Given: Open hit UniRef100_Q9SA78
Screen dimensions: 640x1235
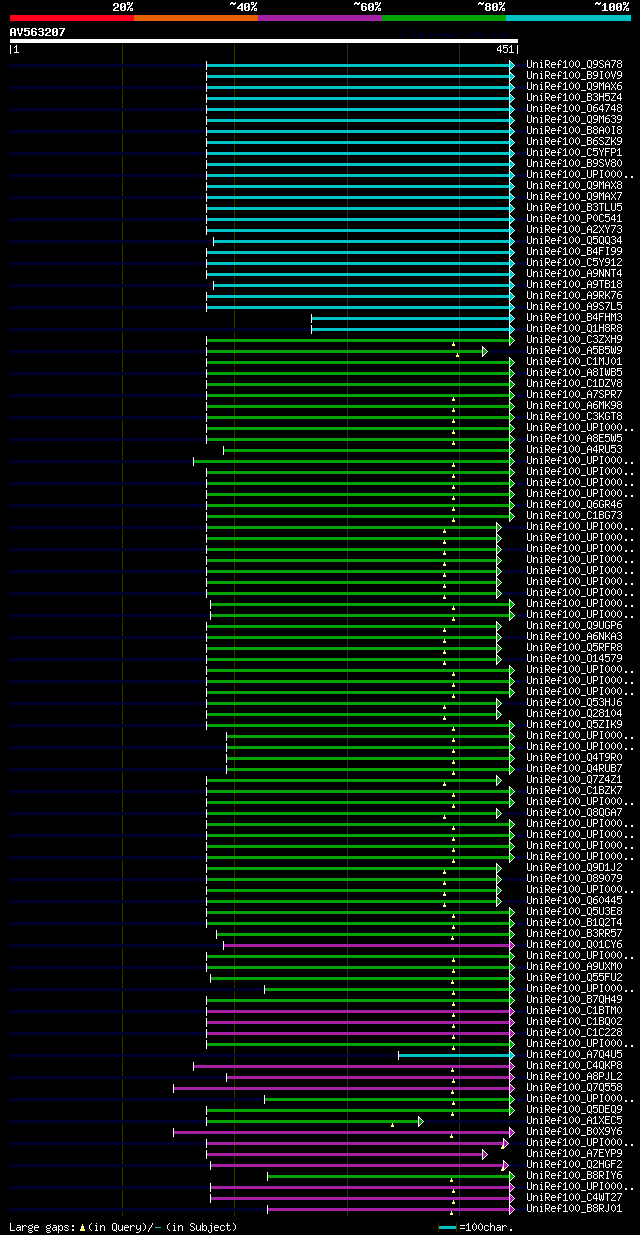Looking at the screenshot, I should coord(574,65).
